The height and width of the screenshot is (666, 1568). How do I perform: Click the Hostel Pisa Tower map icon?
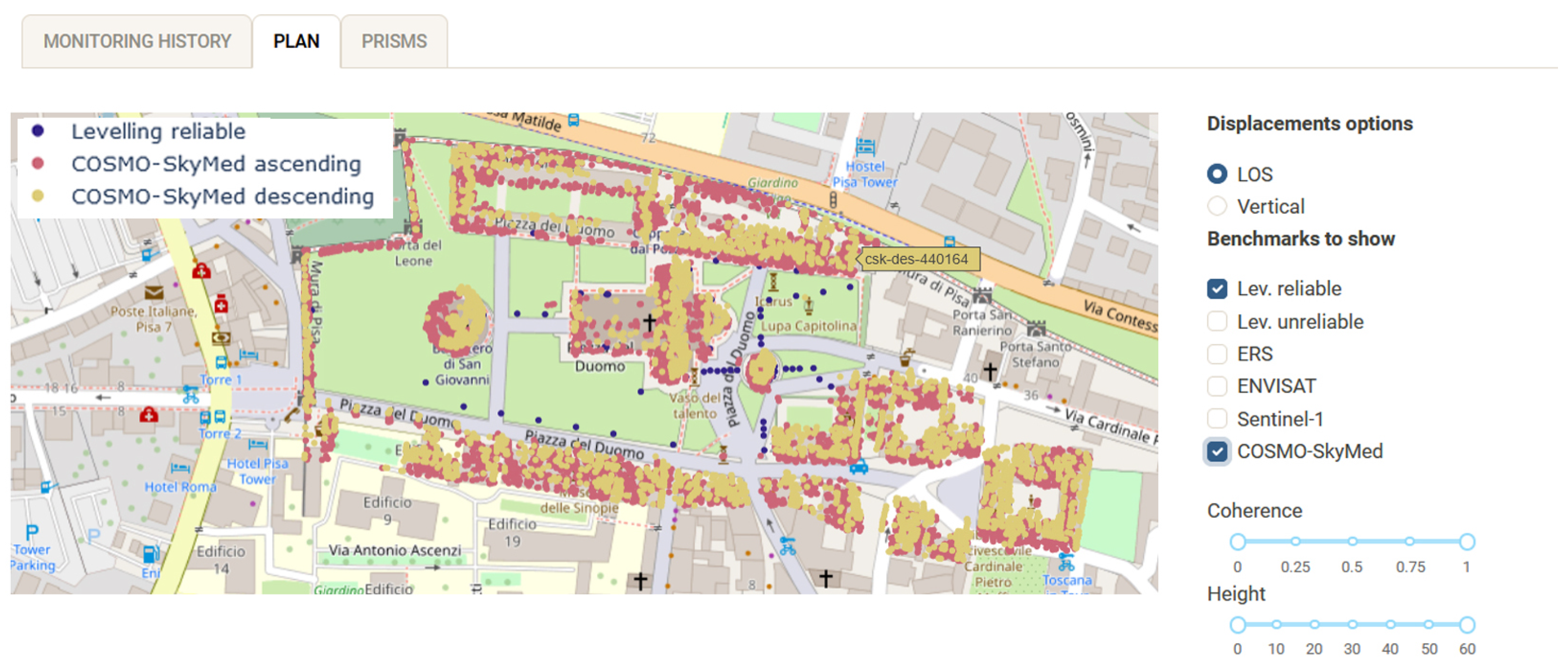[865, 147]
